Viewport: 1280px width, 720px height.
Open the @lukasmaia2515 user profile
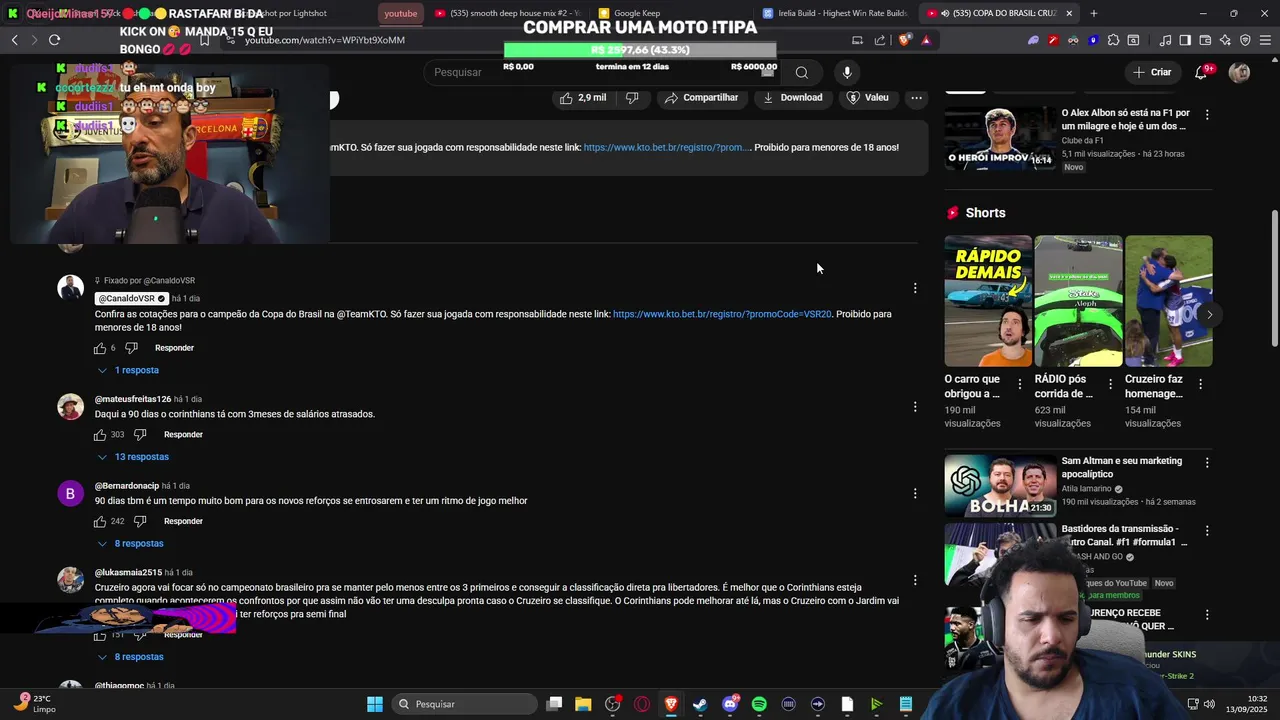coord(128,573)
